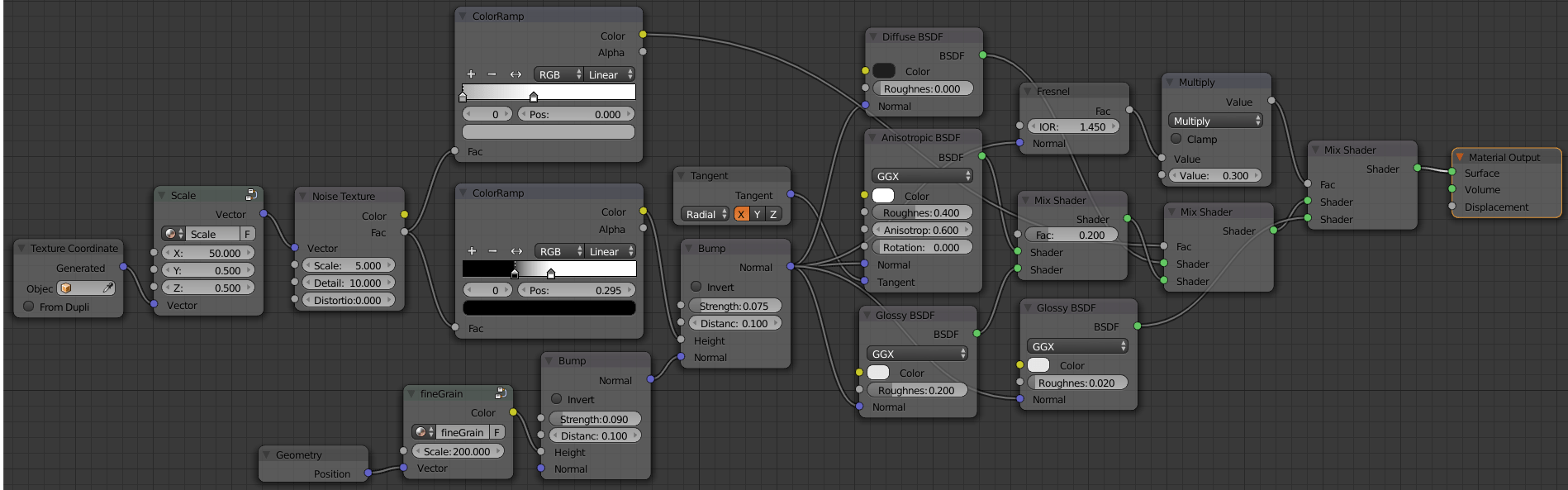Open the Diffuse BSDF dark color swatch
The image size is (1568, 490).
884,71
